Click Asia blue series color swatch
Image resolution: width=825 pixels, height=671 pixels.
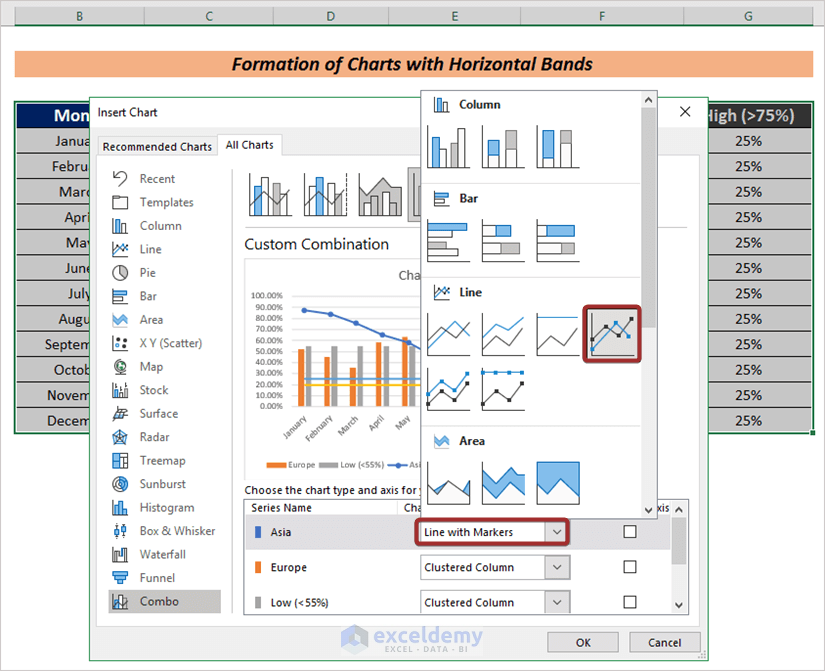pos(258,532)
